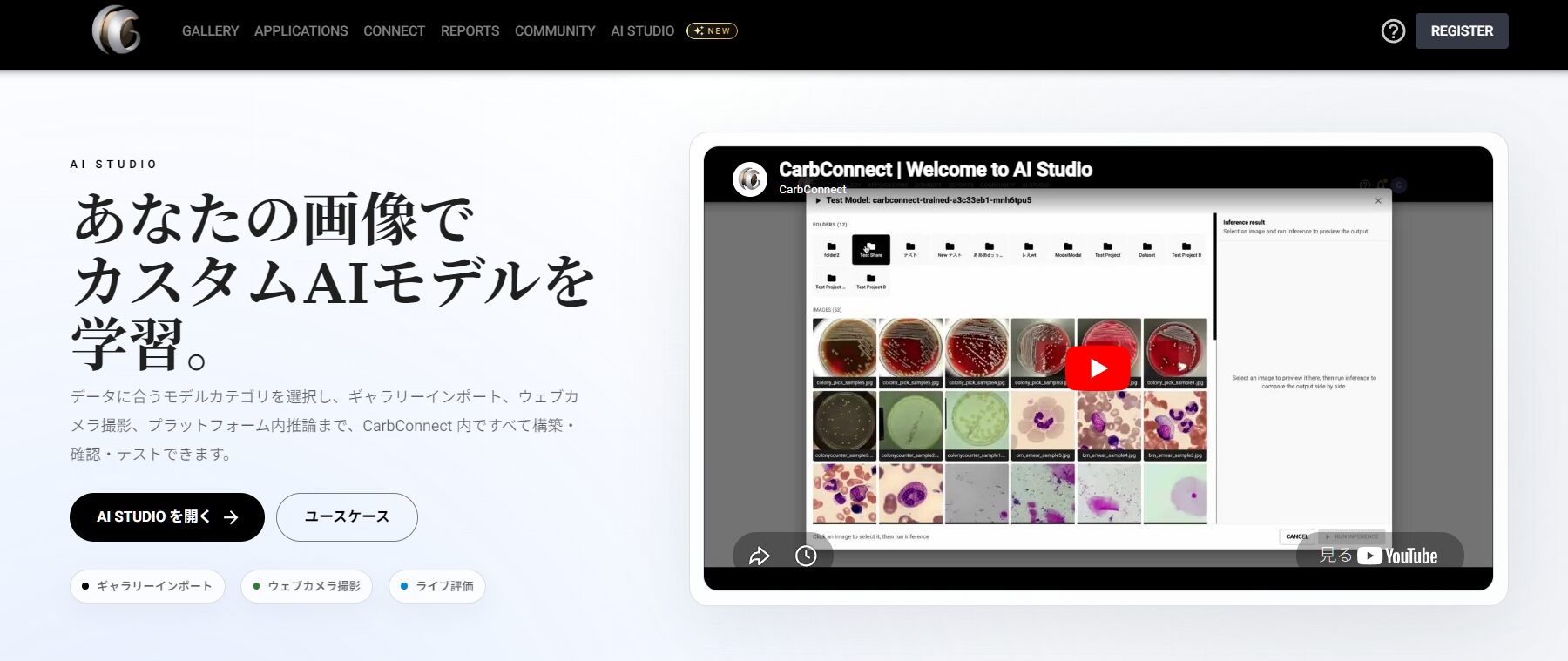Viewport: 1568px width, 661px height.
Task: Click the AI STUDIO を開く button
Action: tap(167, 517)
